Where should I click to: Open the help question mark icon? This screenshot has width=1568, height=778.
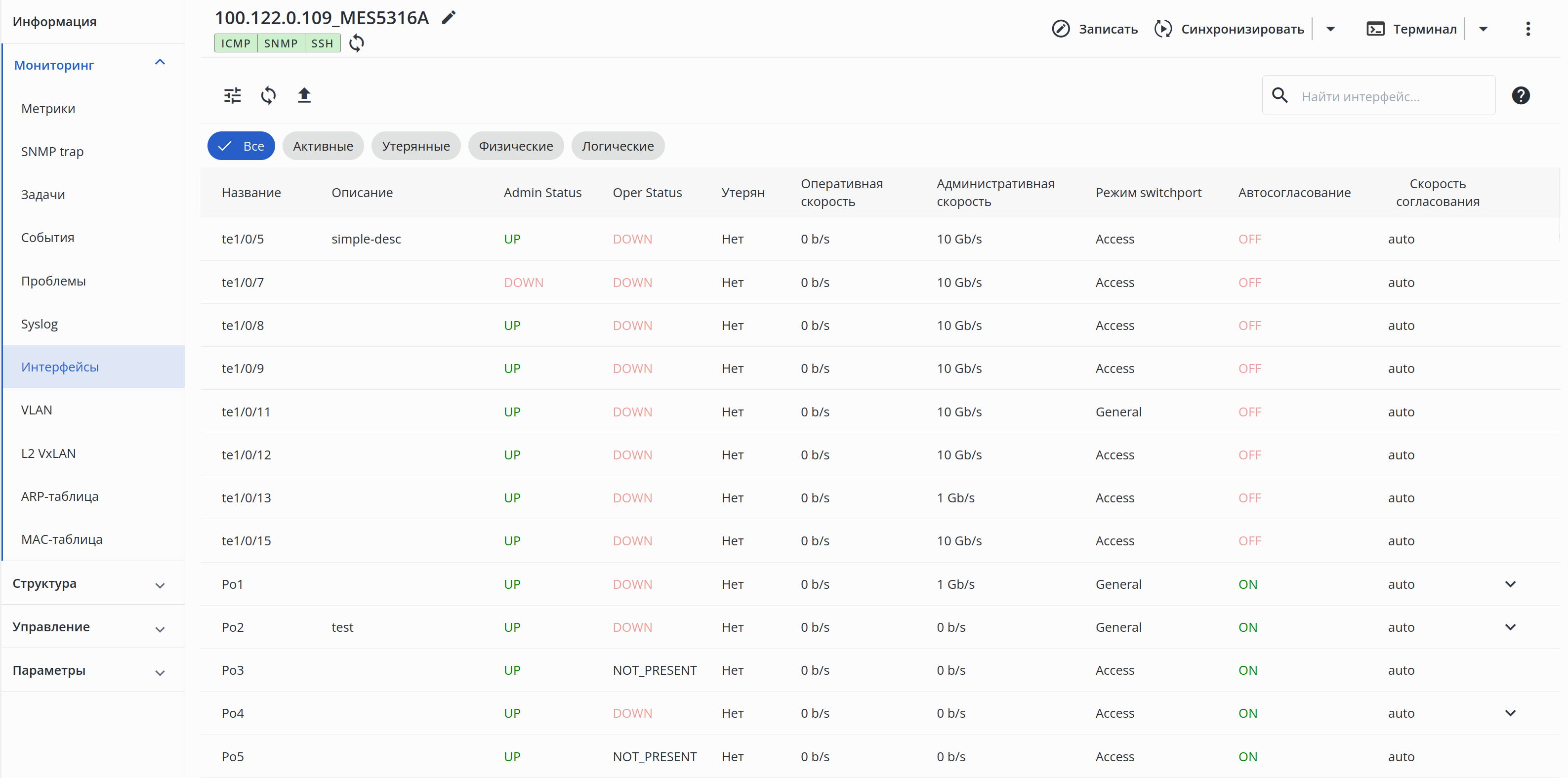[x=1520, y=95]
